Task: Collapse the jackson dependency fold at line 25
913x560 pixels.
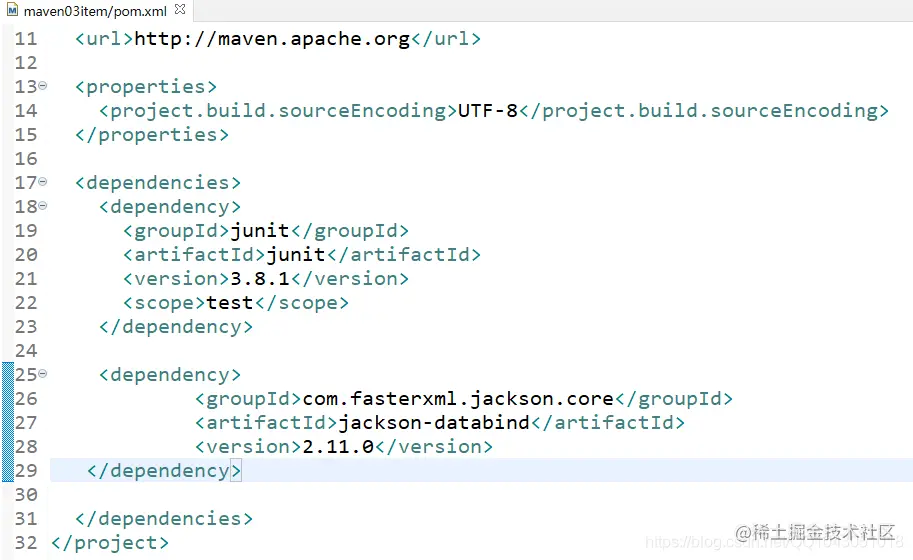Action: click(43, 374)
